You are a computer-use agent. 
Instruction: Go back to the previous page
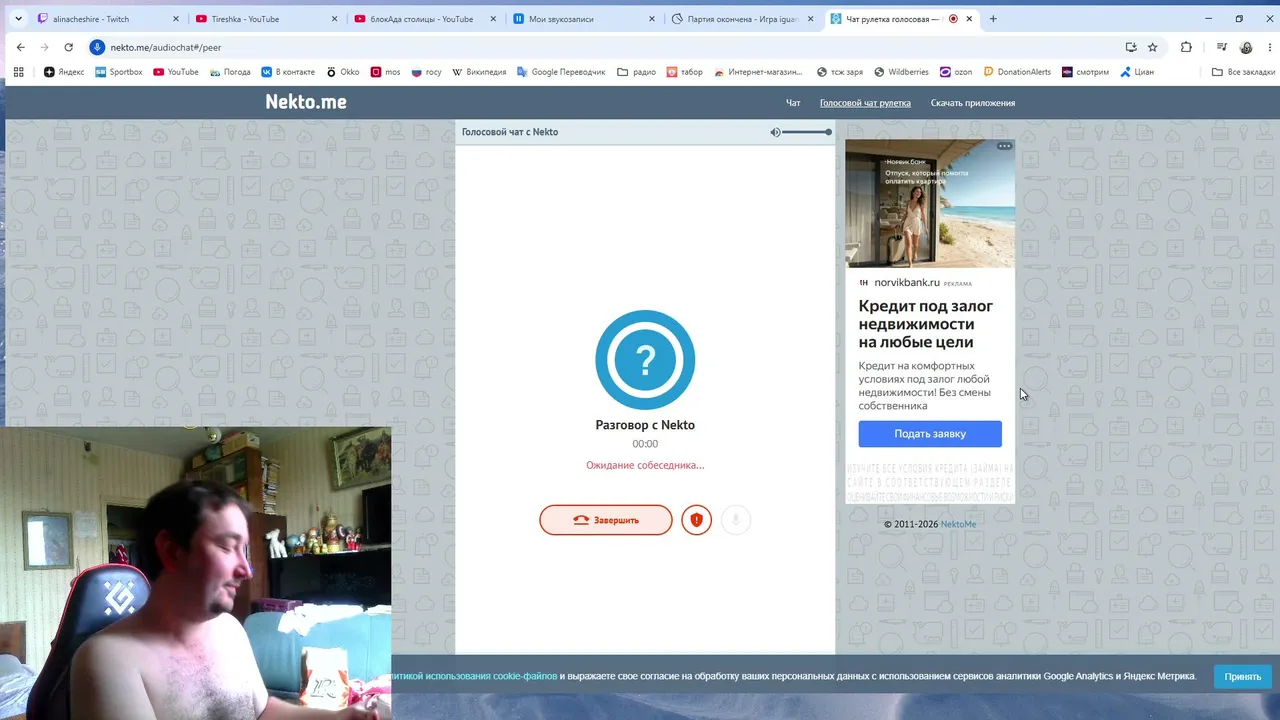pos(20,47)
